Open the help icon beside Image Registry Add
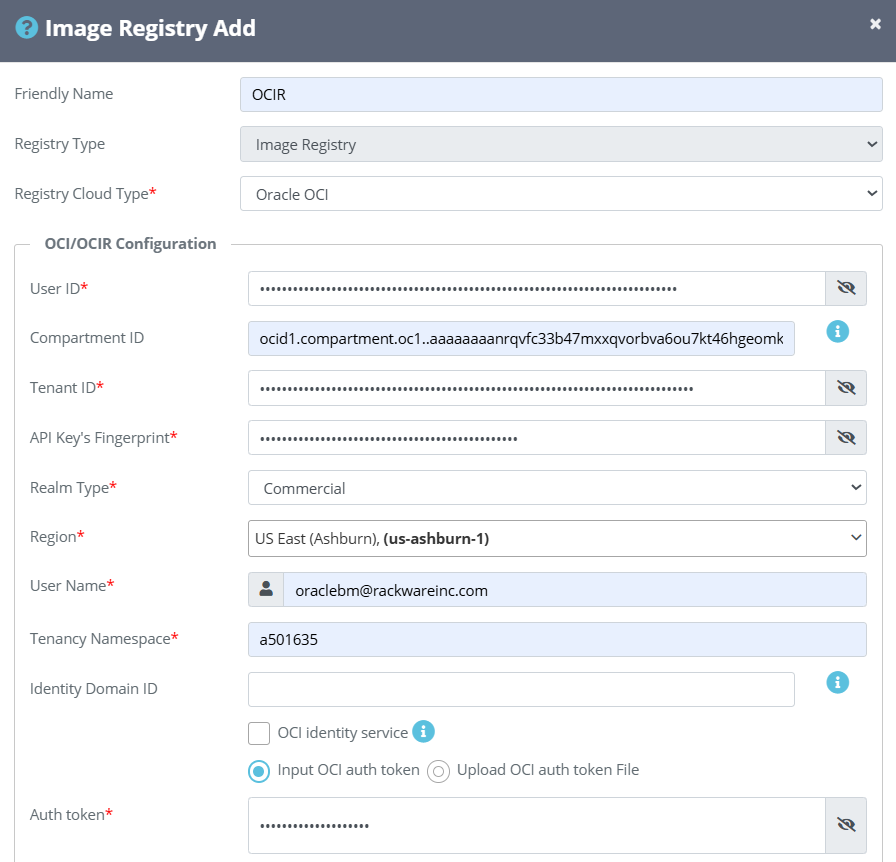 (26, 27)
